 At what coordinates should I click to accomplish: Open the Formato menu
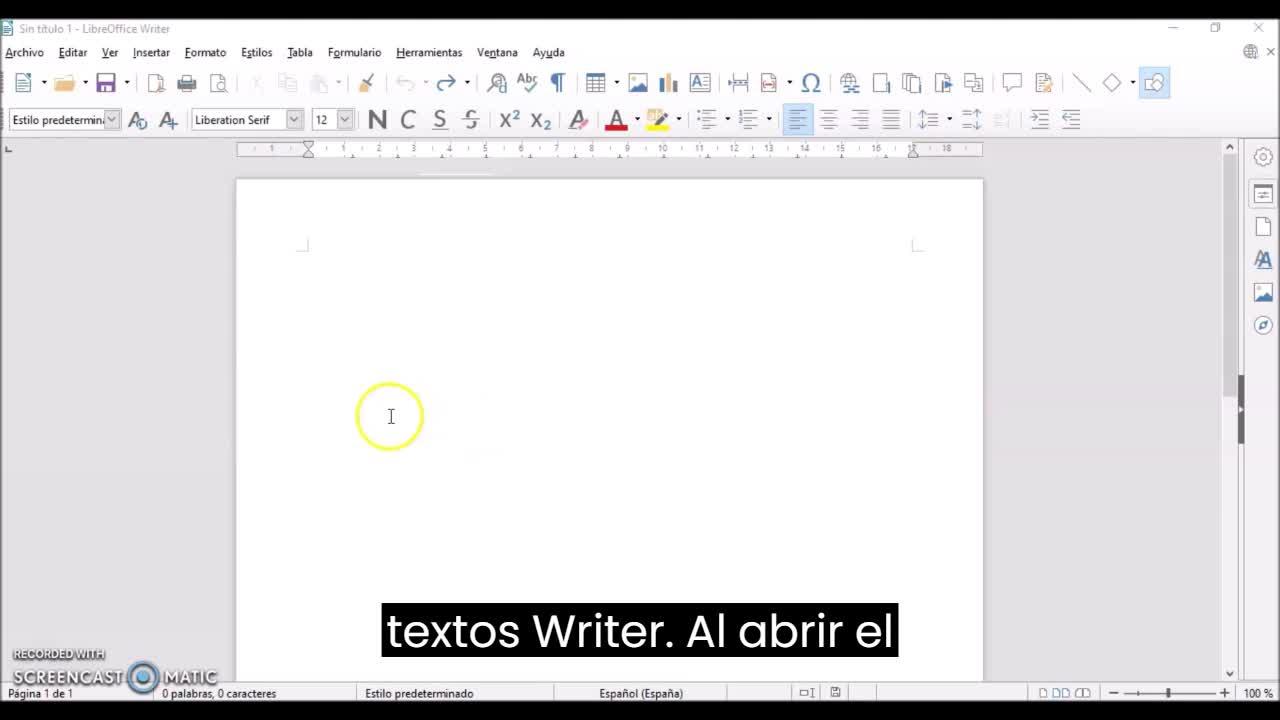205,52
